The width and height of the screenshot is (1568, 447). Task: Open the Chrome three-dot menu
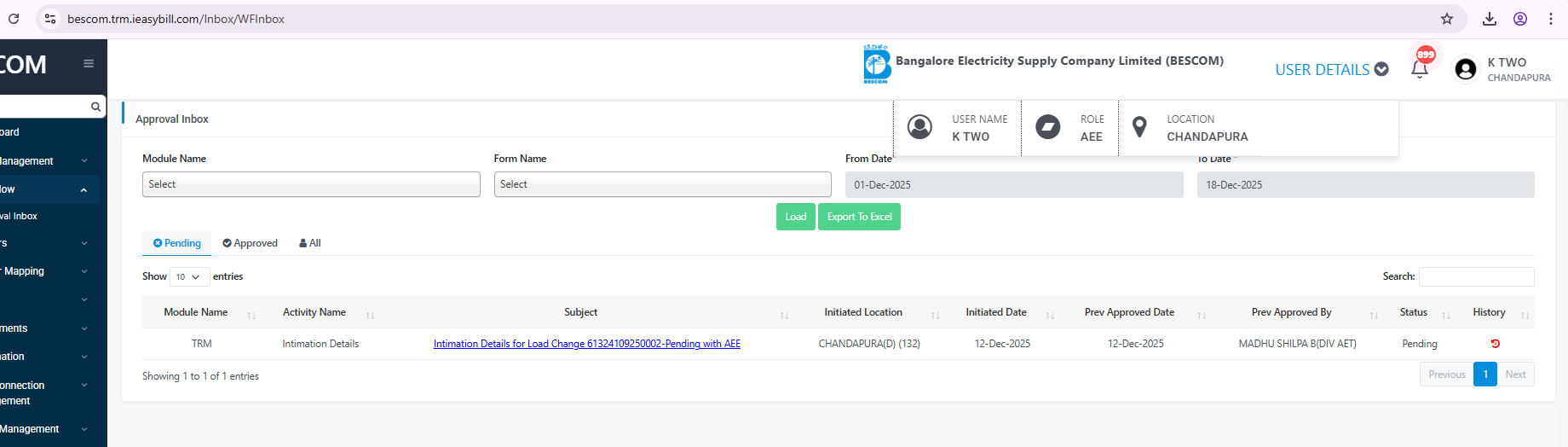(x=1551, y=19)
